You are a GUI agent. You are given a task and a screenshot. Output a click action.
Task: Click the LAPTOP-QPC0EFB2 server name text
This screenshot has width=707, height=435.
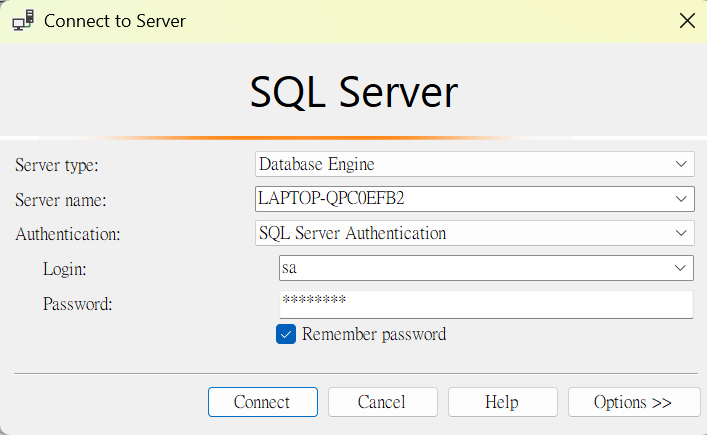click(x=331, y=199)
